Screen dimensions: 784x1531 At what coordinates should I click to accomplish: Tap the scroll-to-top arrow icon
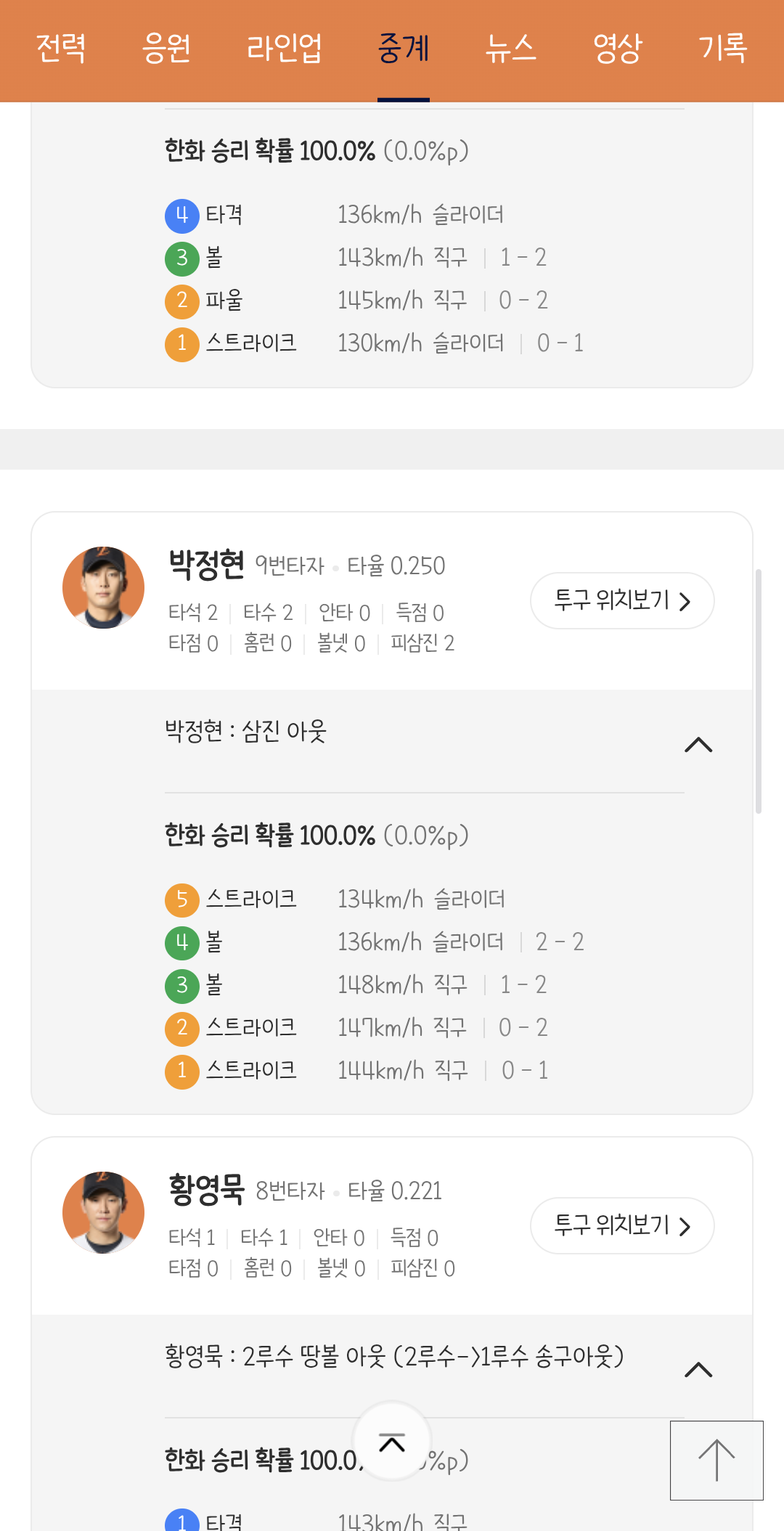tap(716, 1460)
